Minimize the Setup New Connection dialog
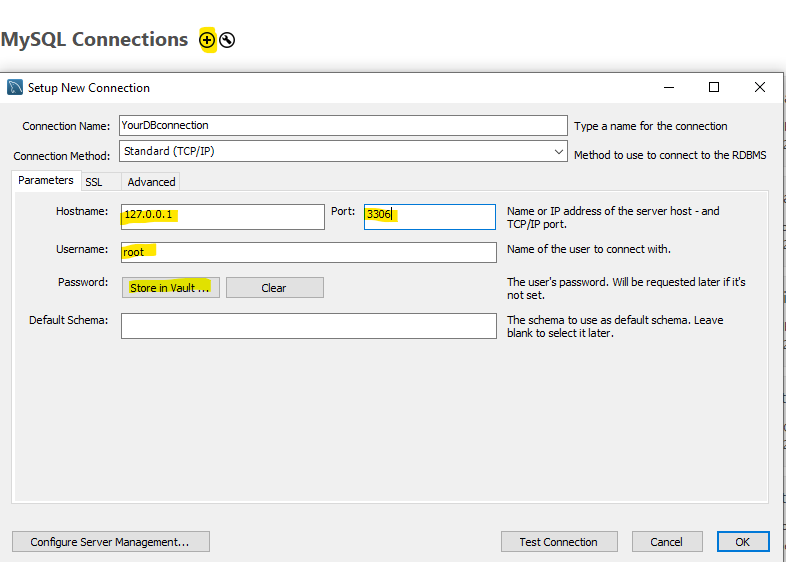The height and width of the screenshot is (562, 786). tap(669, 87)
